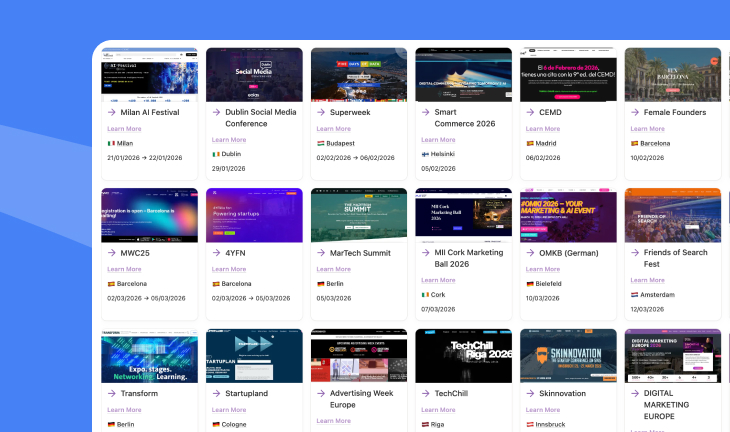Follow Learn More link under Startupland
This screenshot has width=730, height=432.
(229, 410)
